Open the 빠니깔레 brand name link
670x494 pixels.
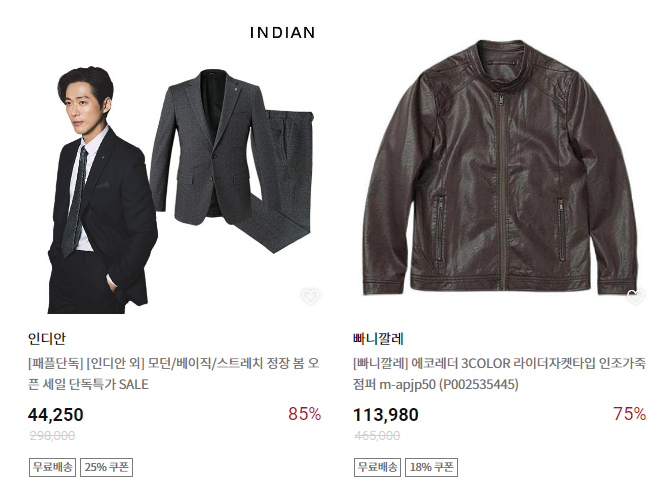point(378,338)
